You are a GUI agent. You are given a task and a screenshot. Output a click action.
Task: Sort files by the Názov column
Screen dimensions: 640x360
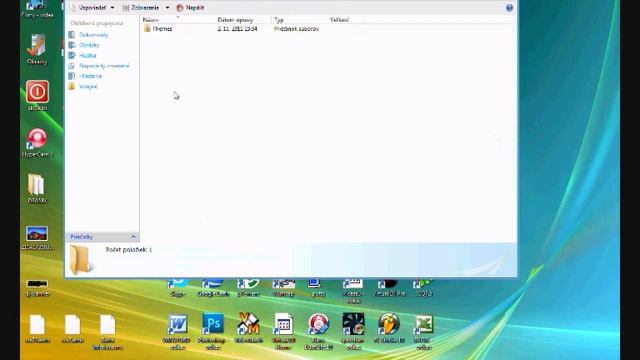point(151,20)
